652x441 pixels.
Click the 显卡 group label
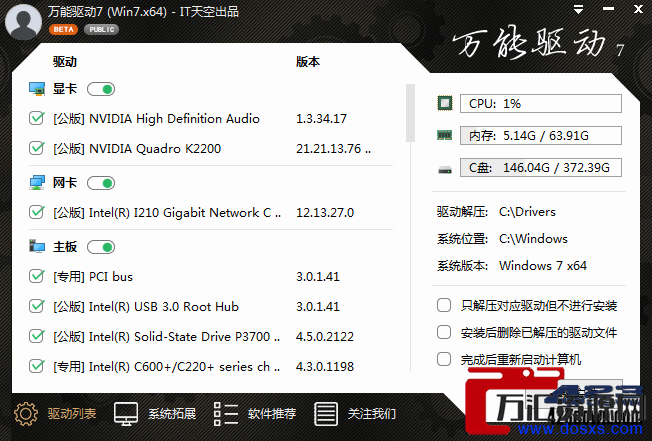pos(65,89)
